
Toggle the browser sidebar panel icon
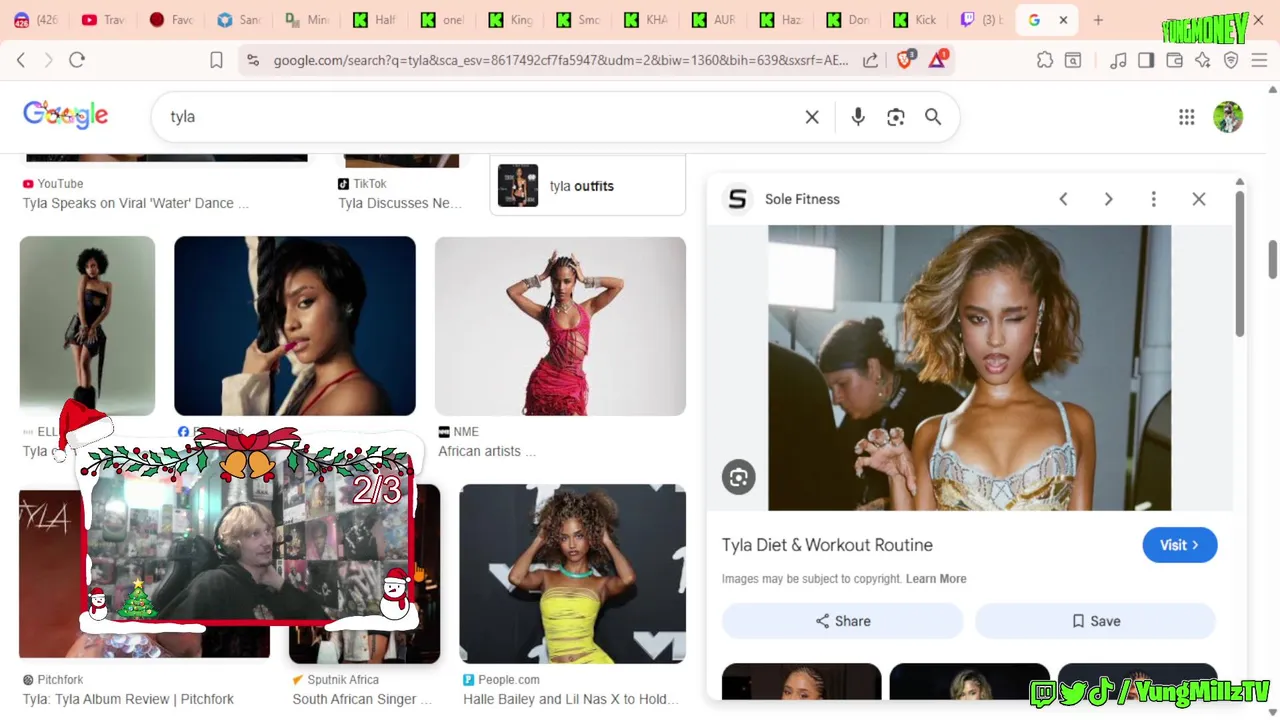(x=1146, y=60)
